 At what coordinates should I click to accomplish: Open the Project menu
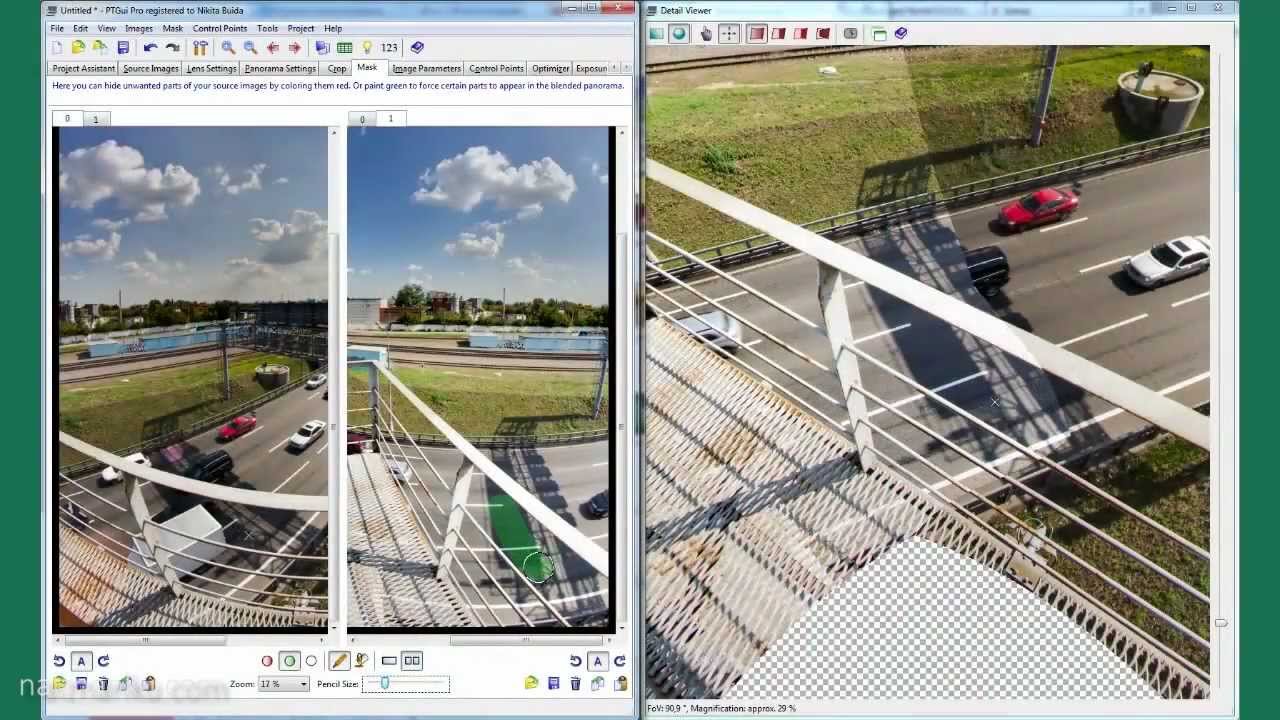pyautogui.click(x=301, y=28)
